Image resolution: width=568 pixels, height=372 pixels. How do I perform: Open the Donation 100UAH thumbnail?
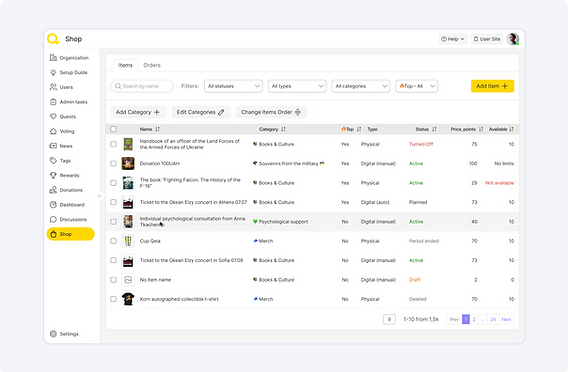[x=128, y=163]
